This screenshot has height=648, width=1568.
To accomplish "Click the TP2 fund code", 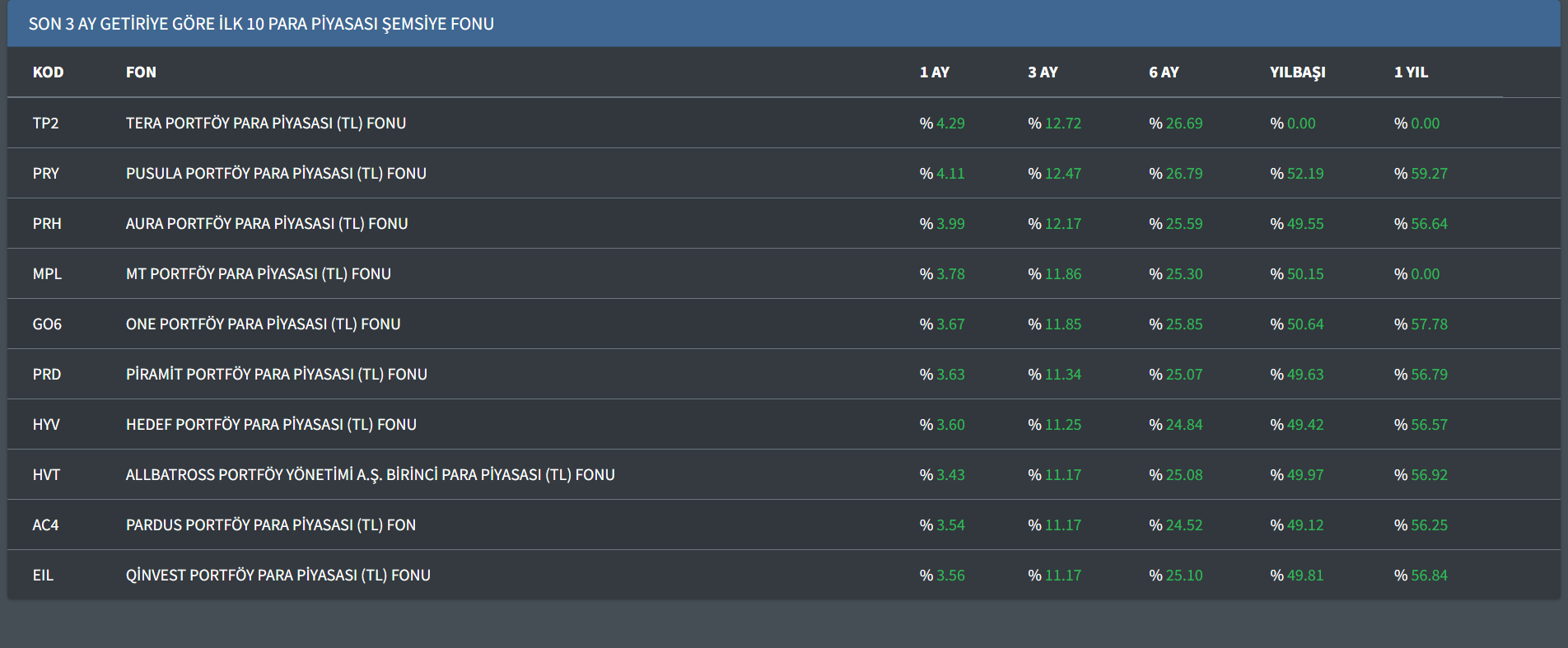I will (x=45, y=124).
